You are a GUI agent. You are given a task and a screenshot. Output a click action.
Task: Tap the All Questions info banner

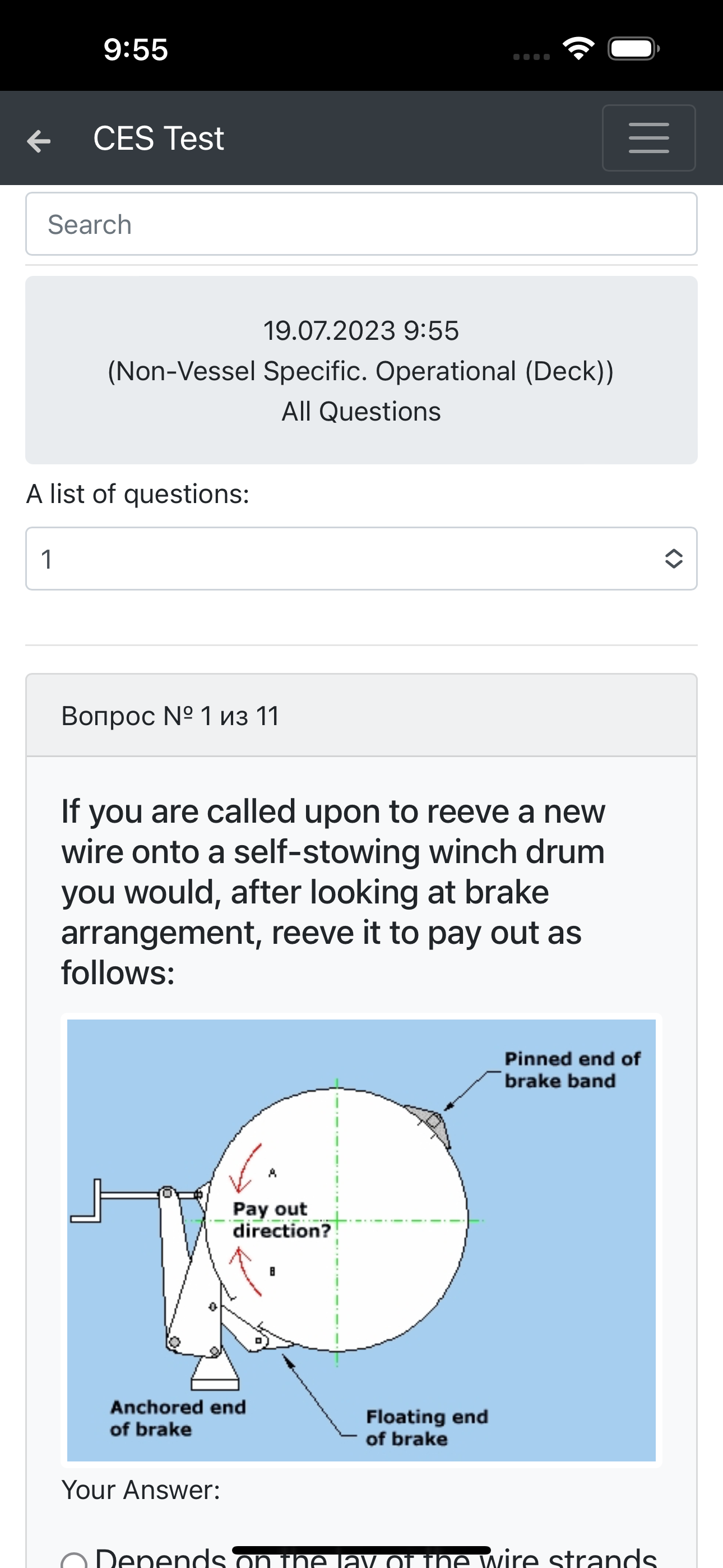361,370
